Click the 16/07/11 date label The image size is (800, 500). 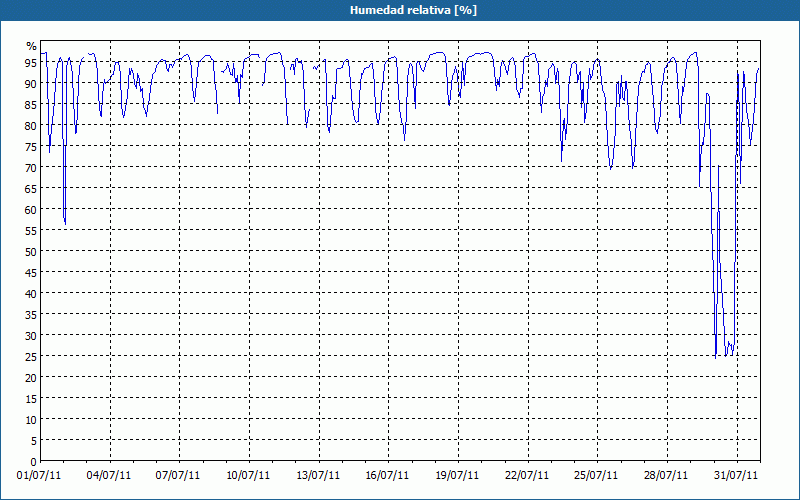point(387,476)
